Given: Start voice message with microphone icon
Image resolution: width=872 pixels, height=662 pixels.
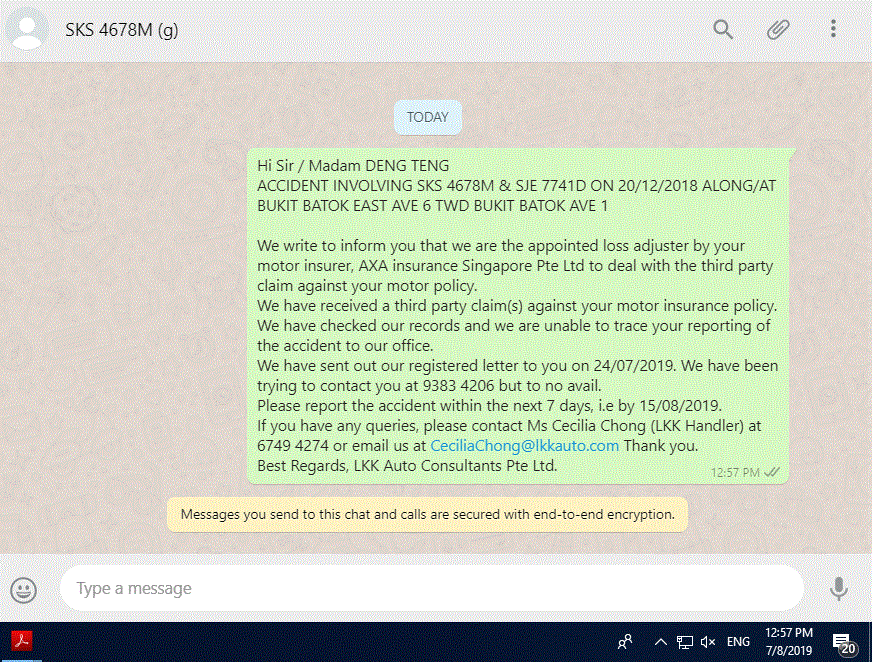Looking at the screenshot, I should [x=839, y=589].
